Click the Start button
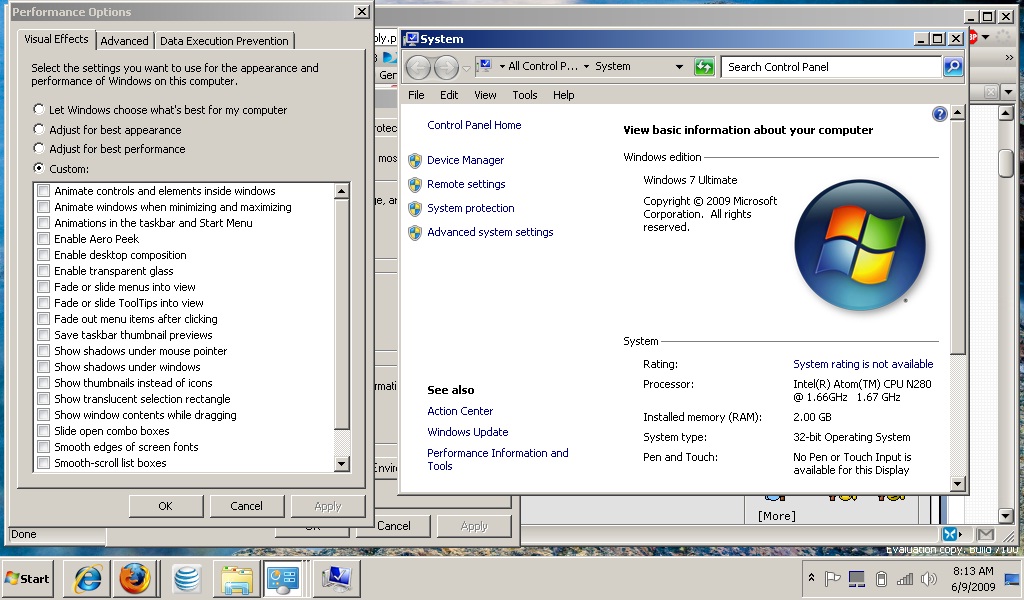Viewport: 1024px width, 600px height. 27,578
